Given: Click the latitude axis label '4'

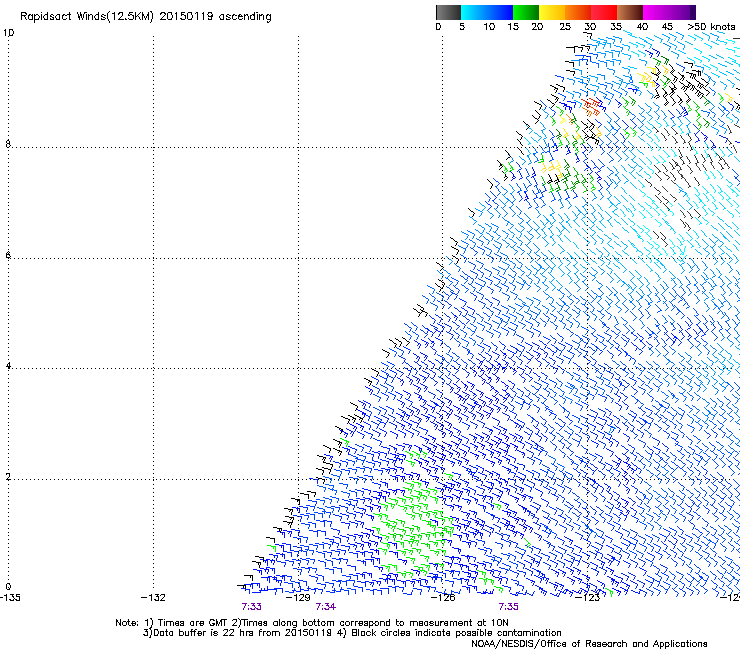Looking at the screenshot, I should pos(8,366).
